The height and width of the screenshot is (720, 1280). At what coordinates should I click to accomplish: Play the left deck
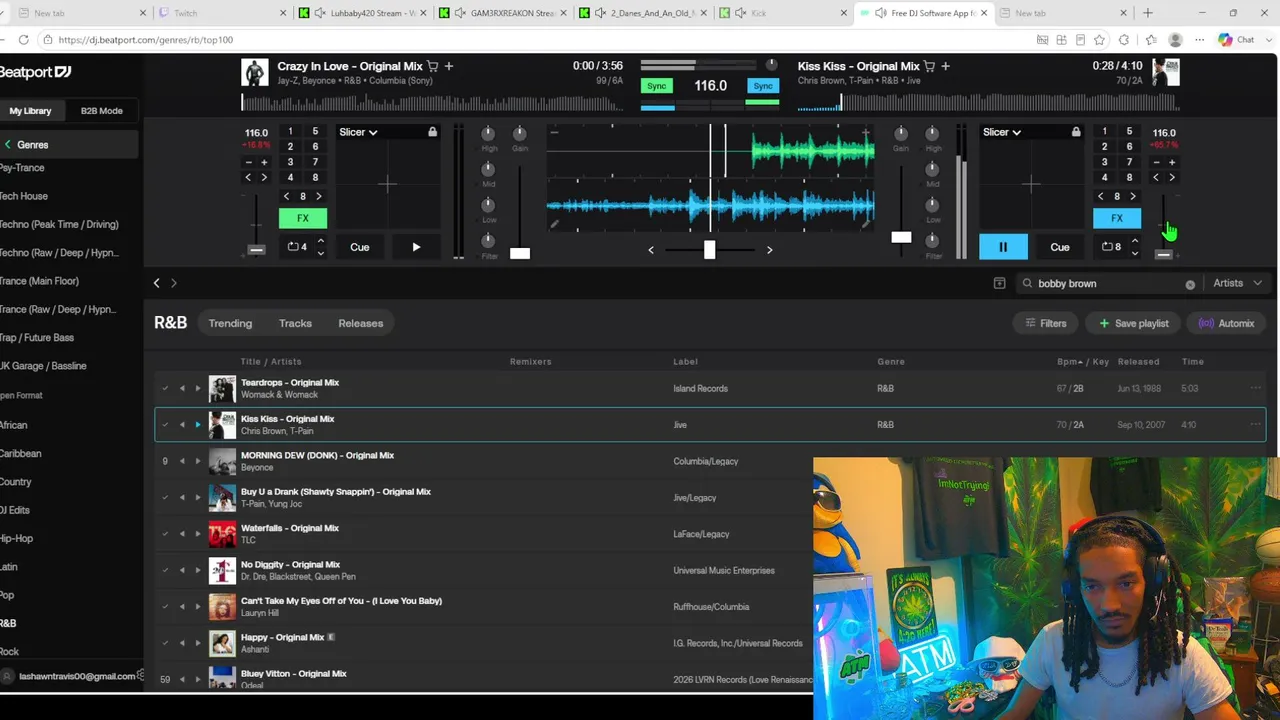click(x=416, y=247)
